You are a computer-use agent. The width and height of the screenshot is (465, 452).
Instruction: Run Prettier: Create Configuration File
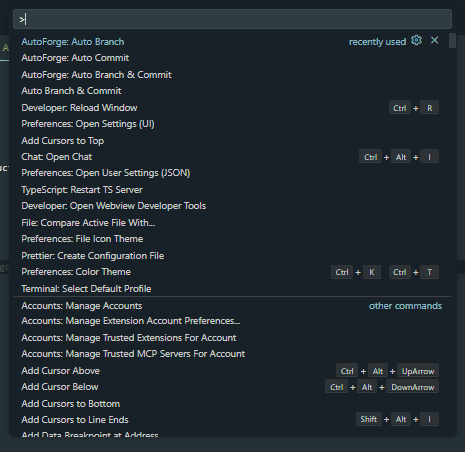click(x=232, y=256)
